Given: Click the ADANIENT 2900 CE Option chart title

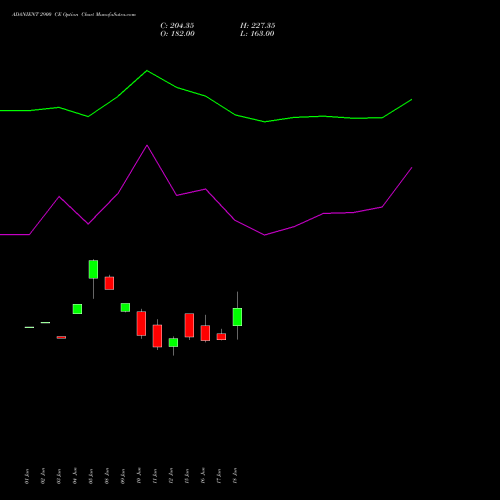Looking at the screenshot, I should pos(74,15).
